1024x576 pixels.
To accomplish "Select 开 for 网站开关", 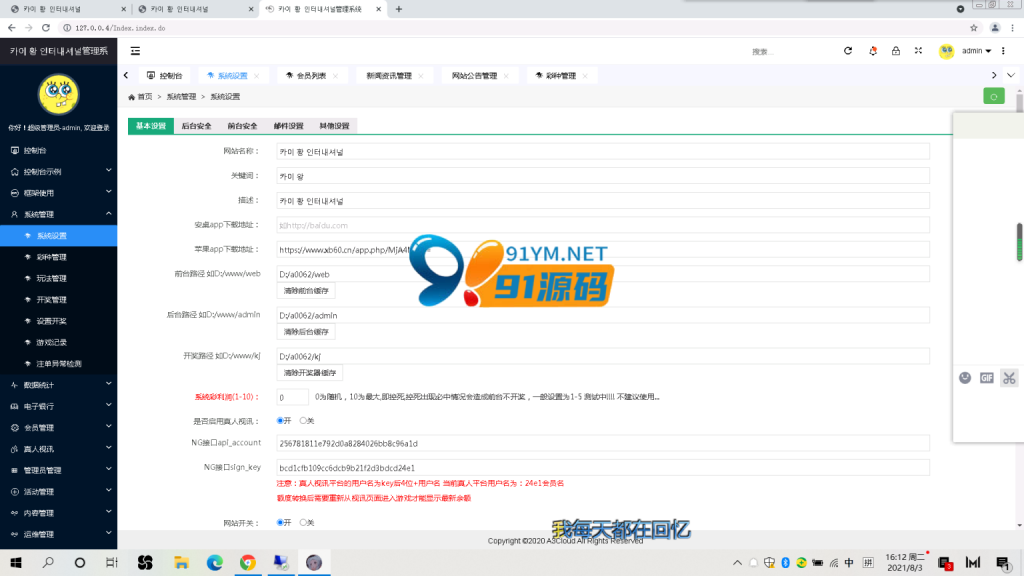I will click(x=280, y=522).
